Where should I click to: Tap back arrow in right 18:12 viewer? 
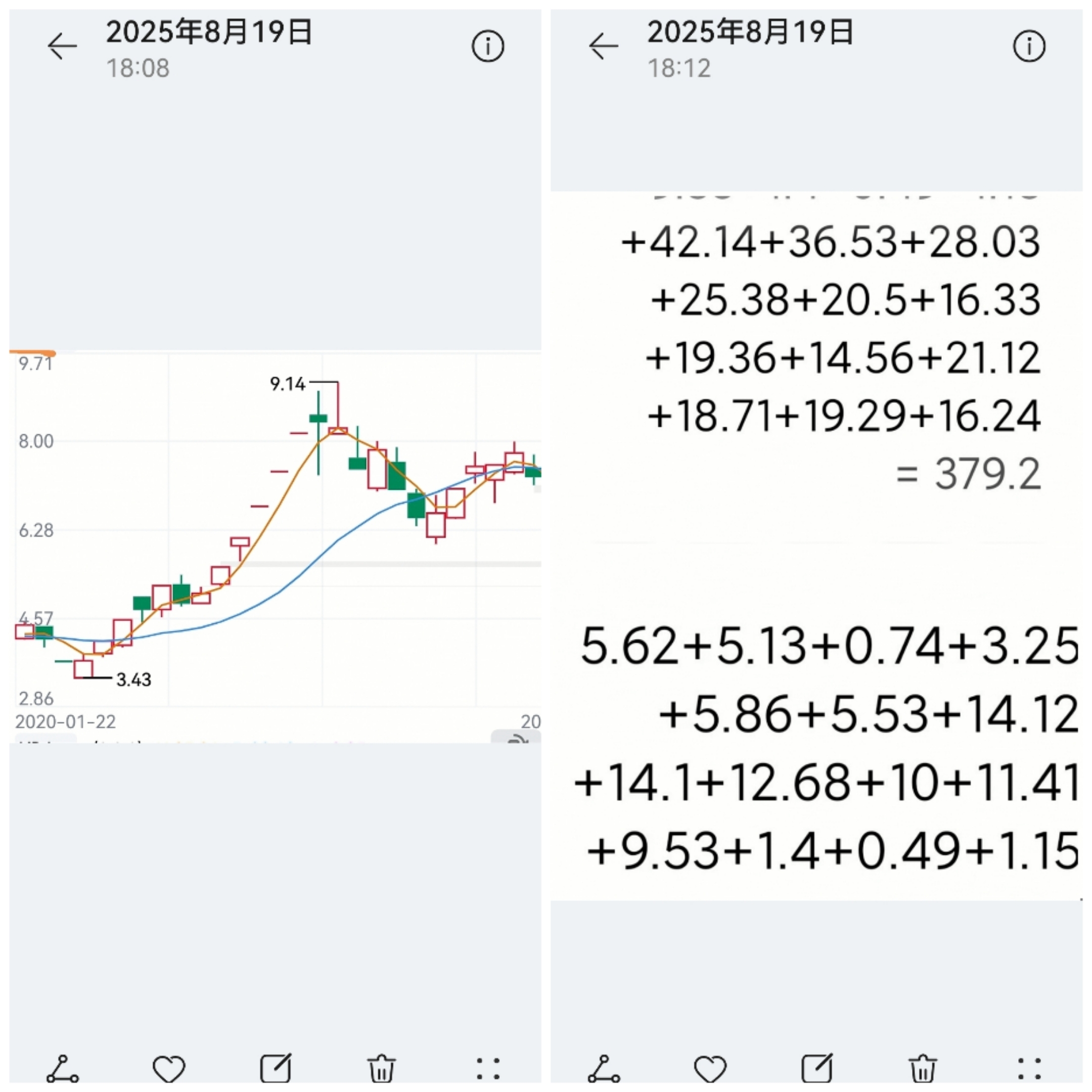604,47
